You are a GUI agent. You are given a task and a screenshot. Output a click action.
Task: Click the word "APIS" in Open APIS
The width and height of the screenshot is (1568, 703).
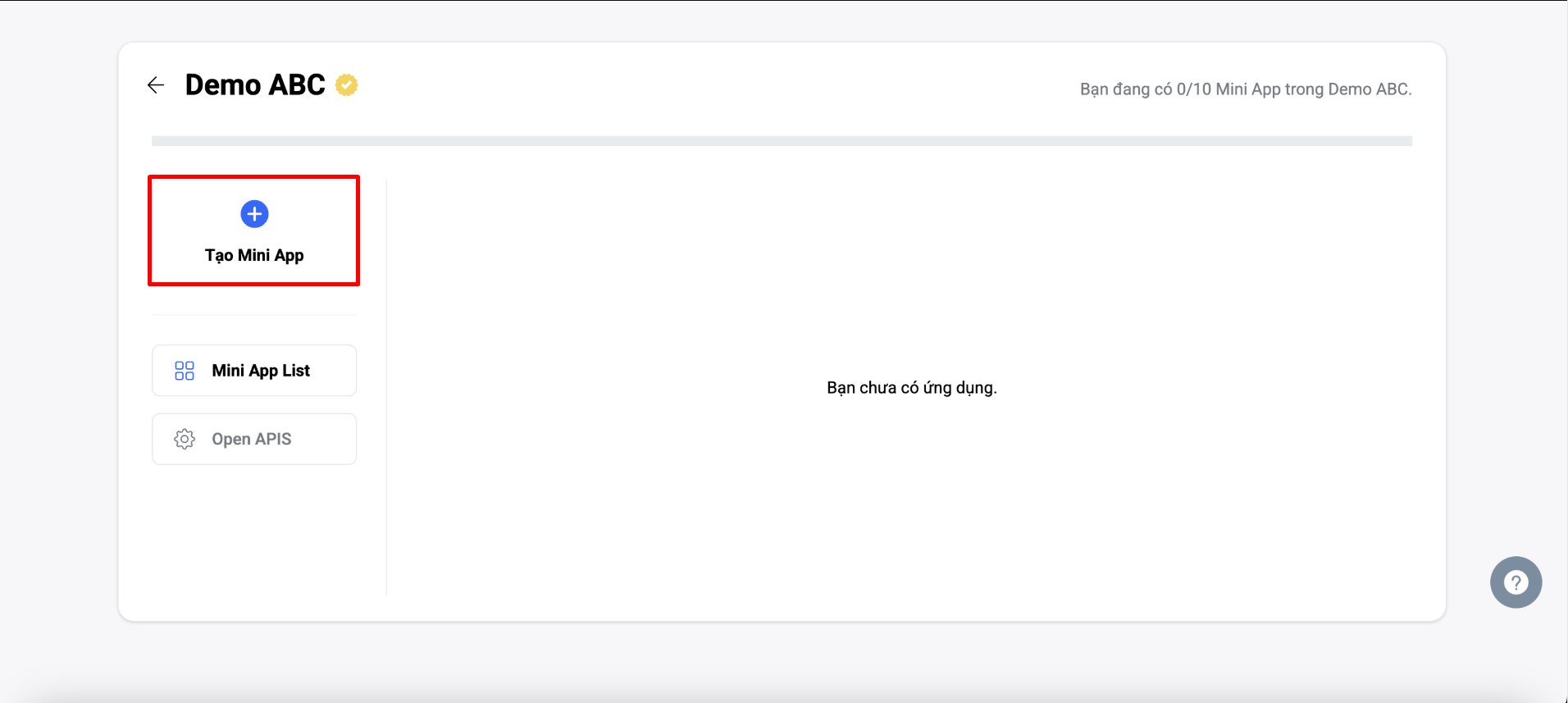coord(273,439)
